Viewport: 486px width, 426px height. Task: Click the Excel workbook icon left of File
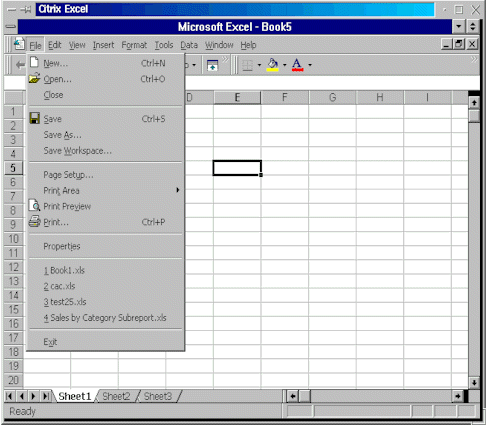(x=19, y=44)
